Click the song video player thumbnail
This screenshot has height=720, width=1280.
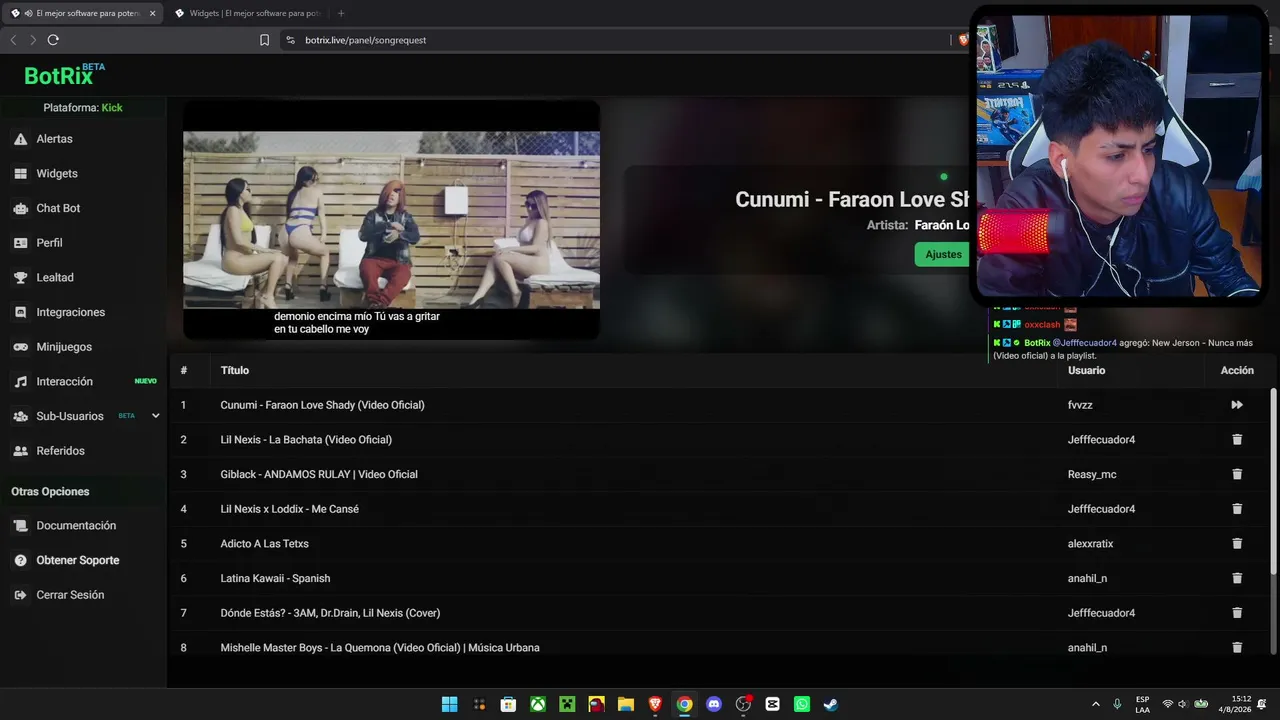pyautogui.click(x=391, y=220)
